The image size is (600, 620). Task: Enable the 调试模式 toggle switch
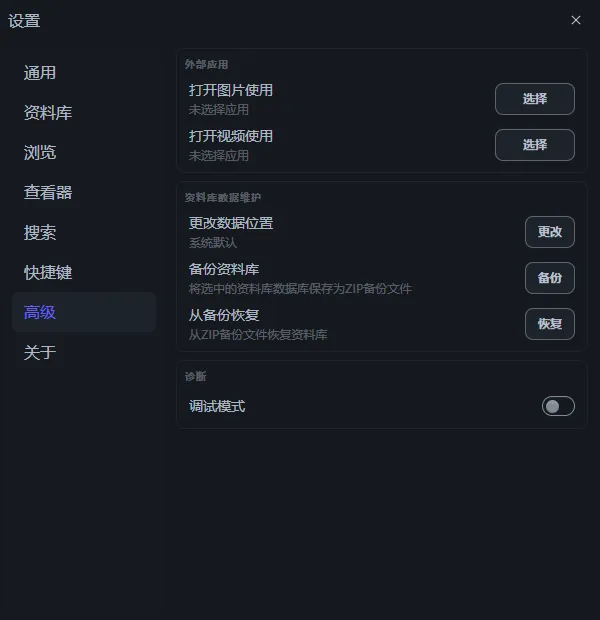pyautogui.click(x=558, y=406)
